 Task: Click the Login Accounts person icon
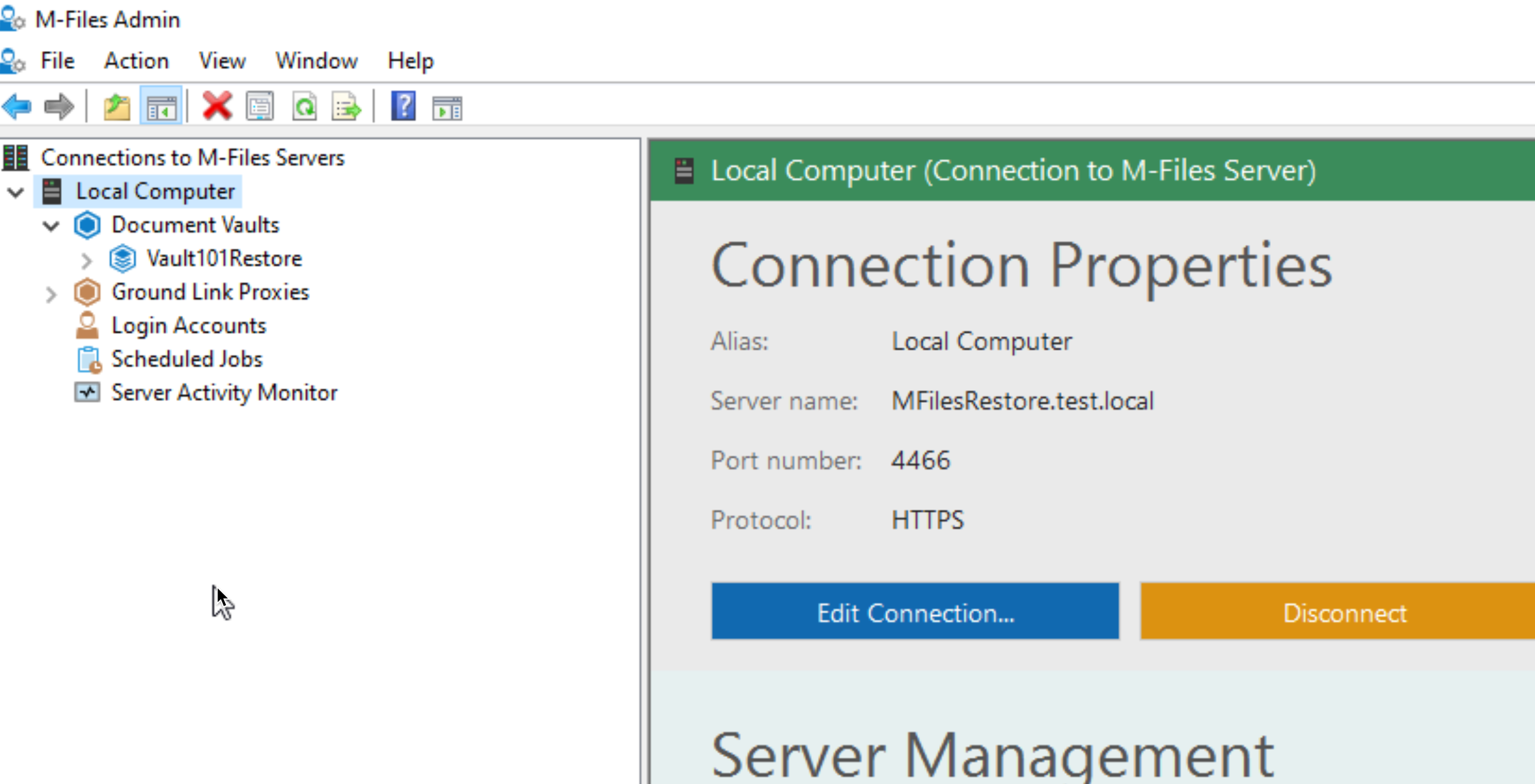click(x=87, y=326)
